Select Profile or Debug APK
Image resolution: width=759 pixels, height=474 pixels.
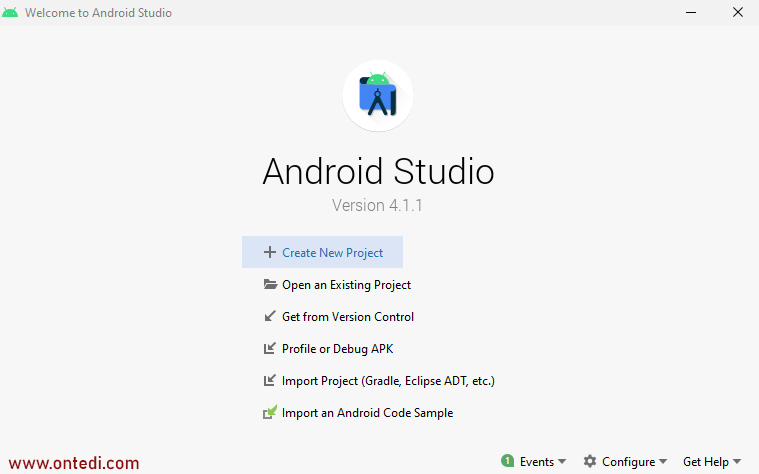coord(337,349)
